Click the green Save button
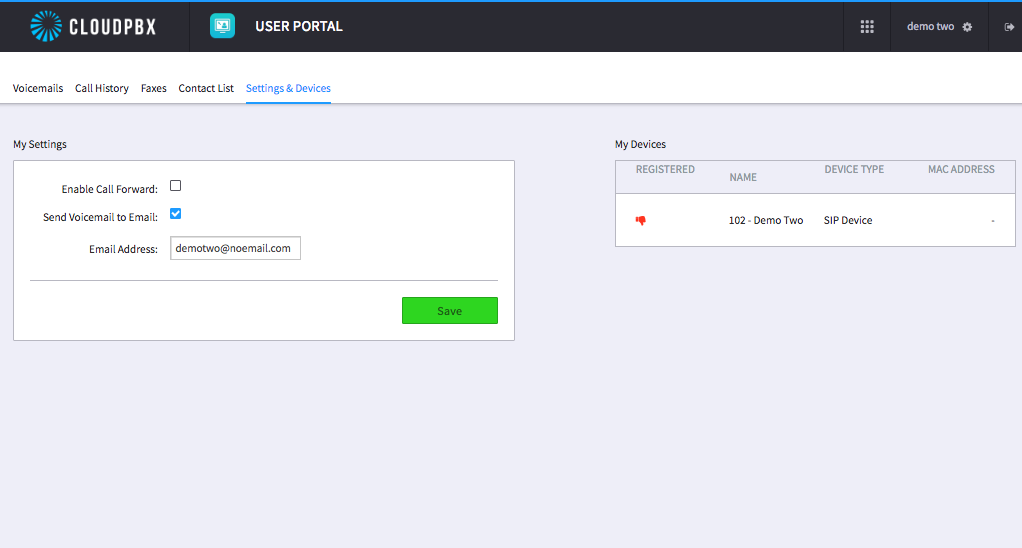 tap(450, 311)
